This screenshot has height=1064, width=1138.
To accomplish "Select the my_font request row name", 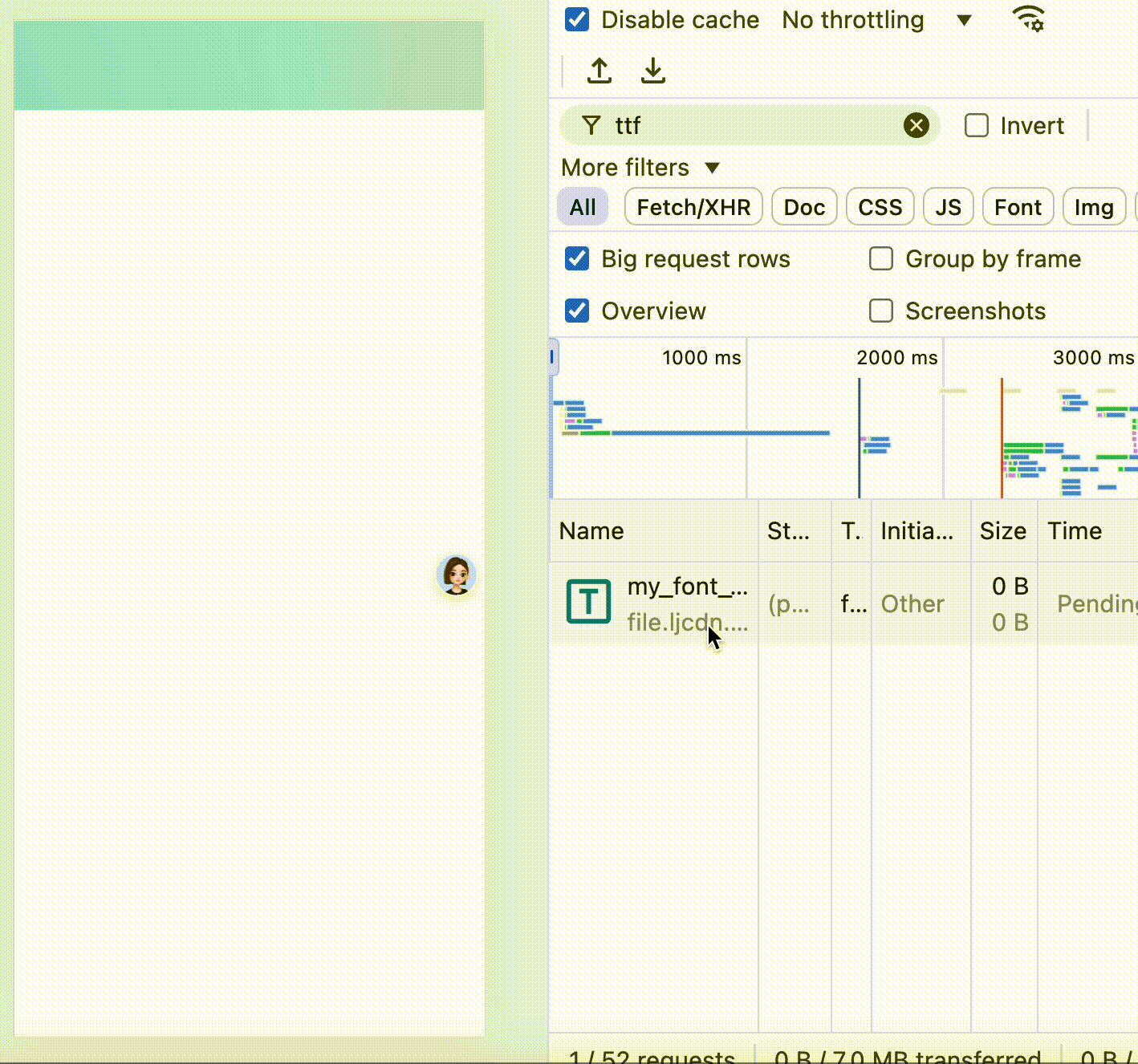I will 688,587.
